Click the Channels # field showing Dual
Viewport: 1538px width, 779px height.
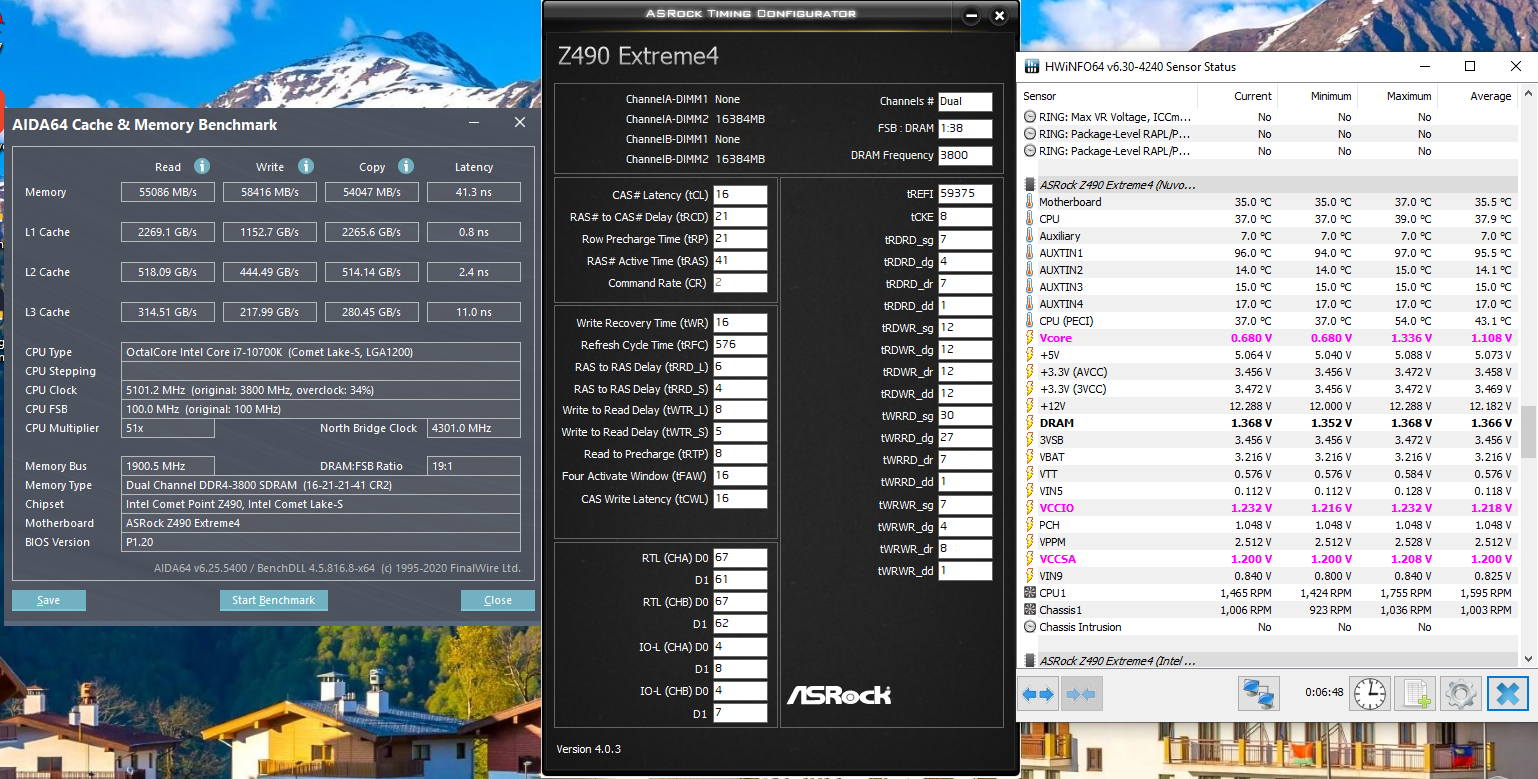point(965,101)
